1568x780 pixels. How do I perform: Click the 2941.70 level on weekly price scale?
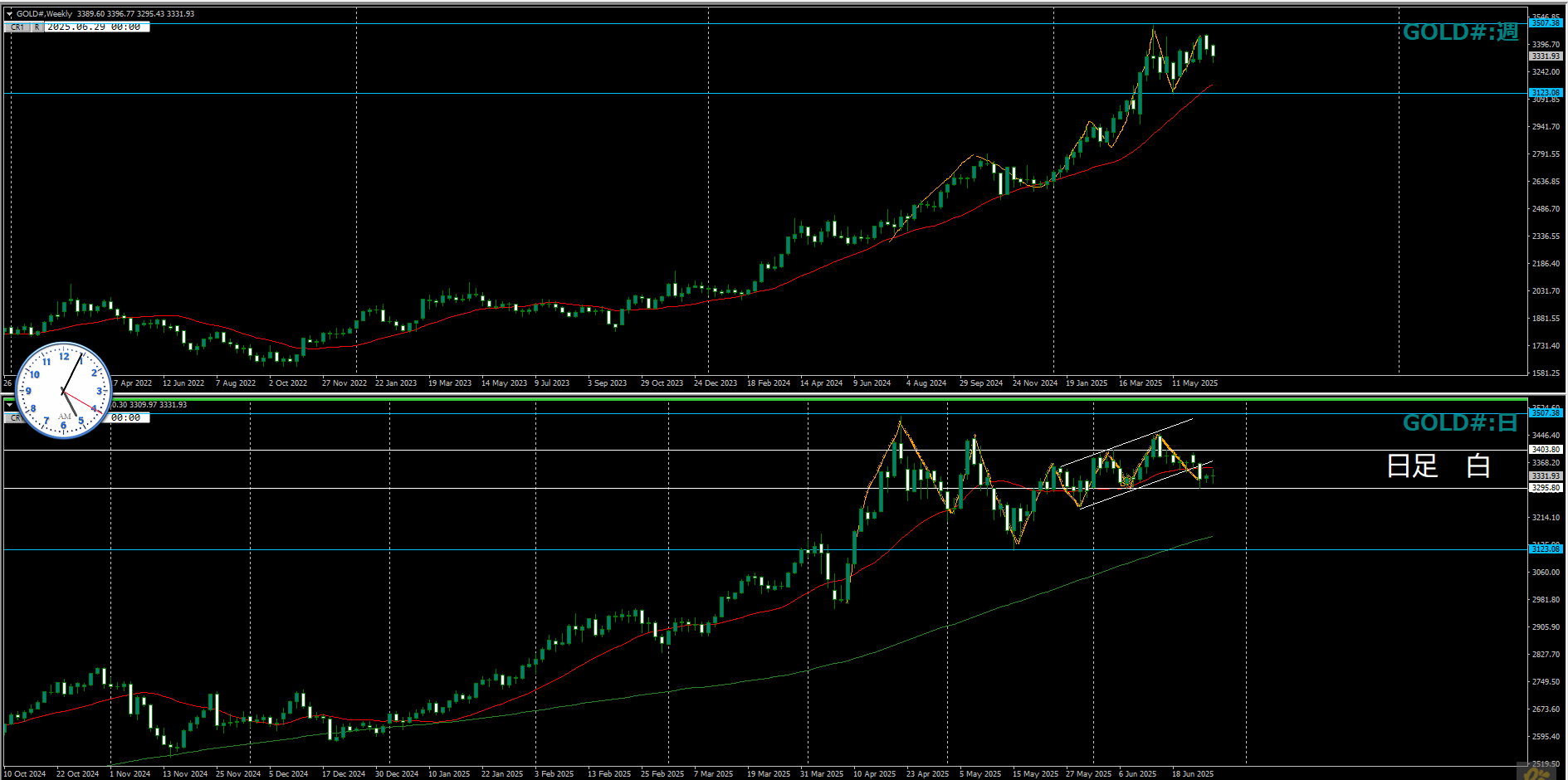click(x=1546, y=127)
